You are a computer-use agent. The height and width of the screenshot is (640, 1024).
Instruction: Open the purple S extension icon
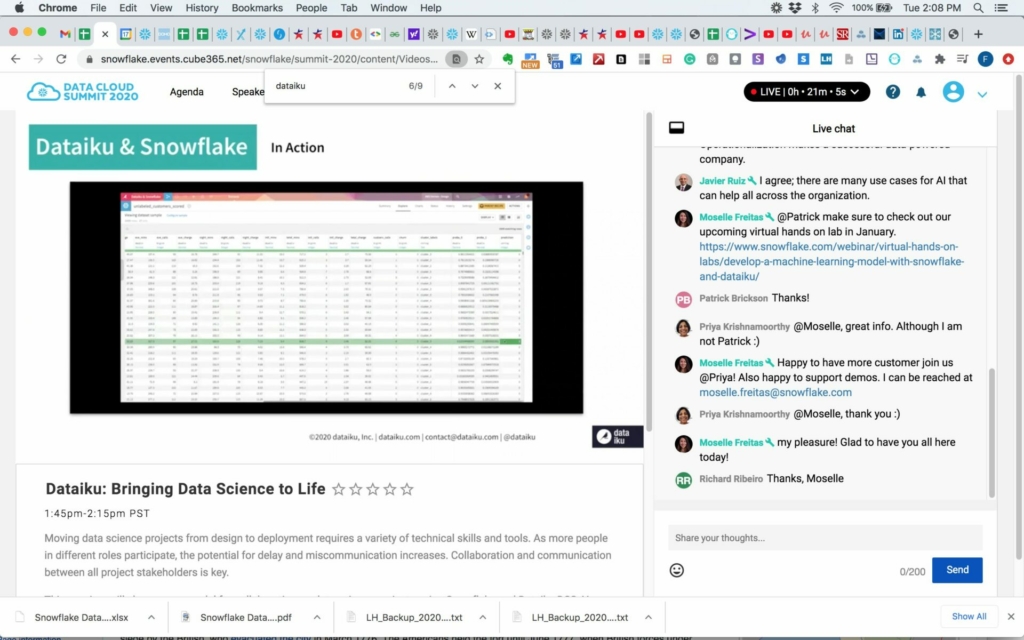pos(758,59)
